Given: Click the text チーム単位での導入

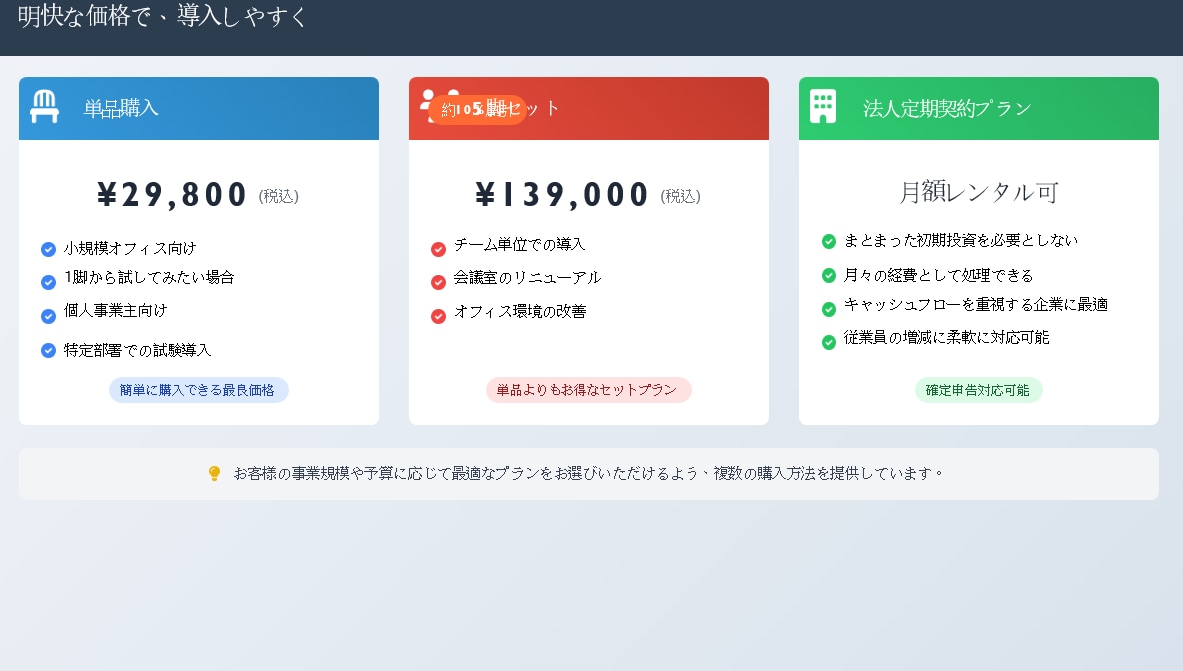Looking at the screenshot, I should click(x=520, y=245).
